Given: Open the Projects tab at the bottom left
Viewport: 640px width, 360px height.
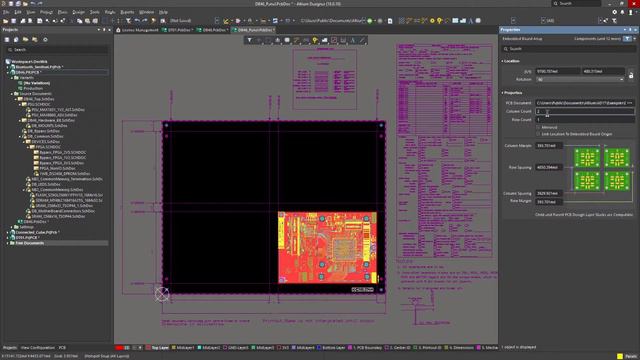Looking at the screenshot, I should (x=10, y=348).
